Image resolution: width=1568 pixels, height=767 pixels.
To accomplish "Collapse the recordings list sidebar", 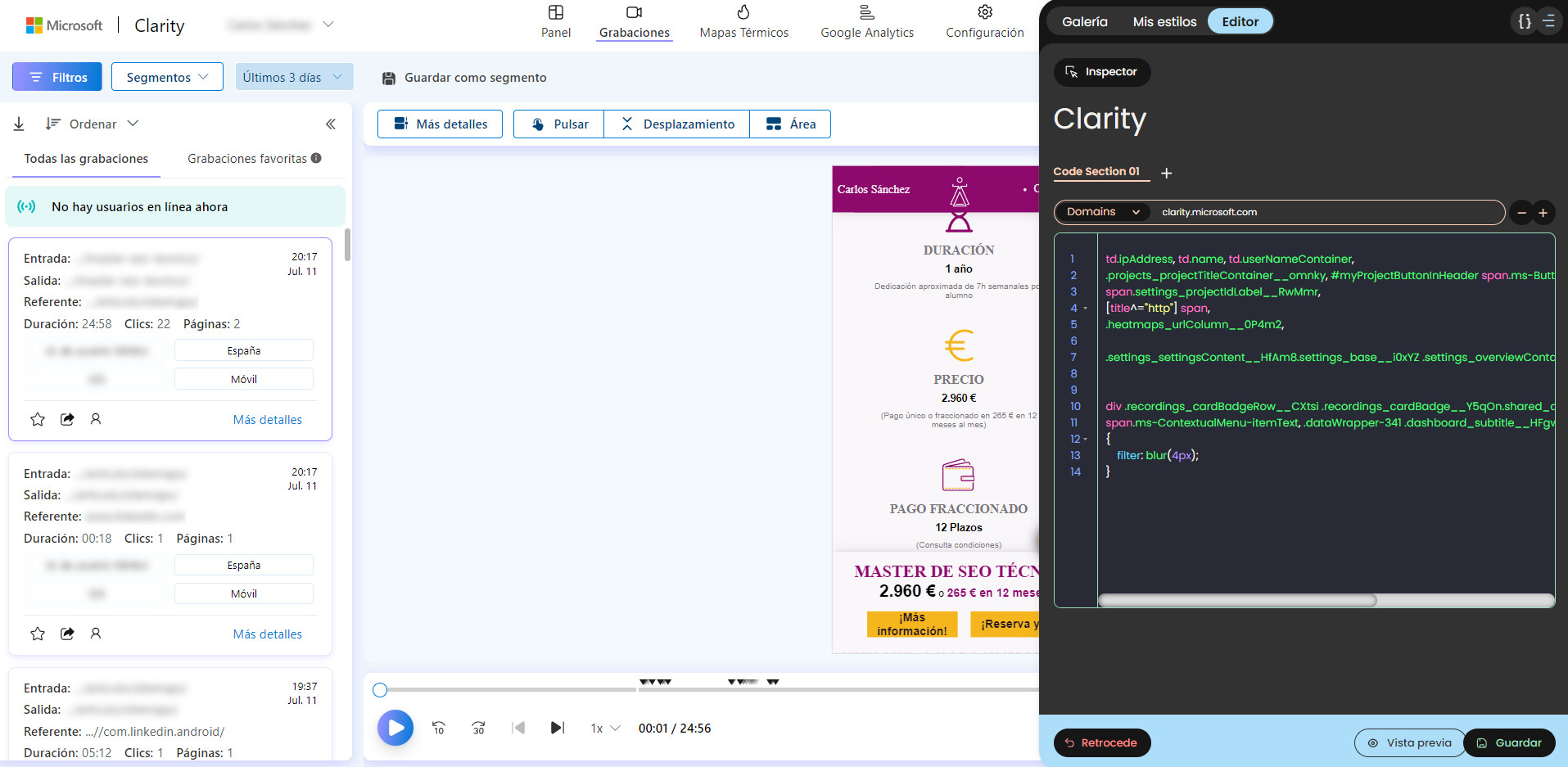I will click(x=331, y=124).
